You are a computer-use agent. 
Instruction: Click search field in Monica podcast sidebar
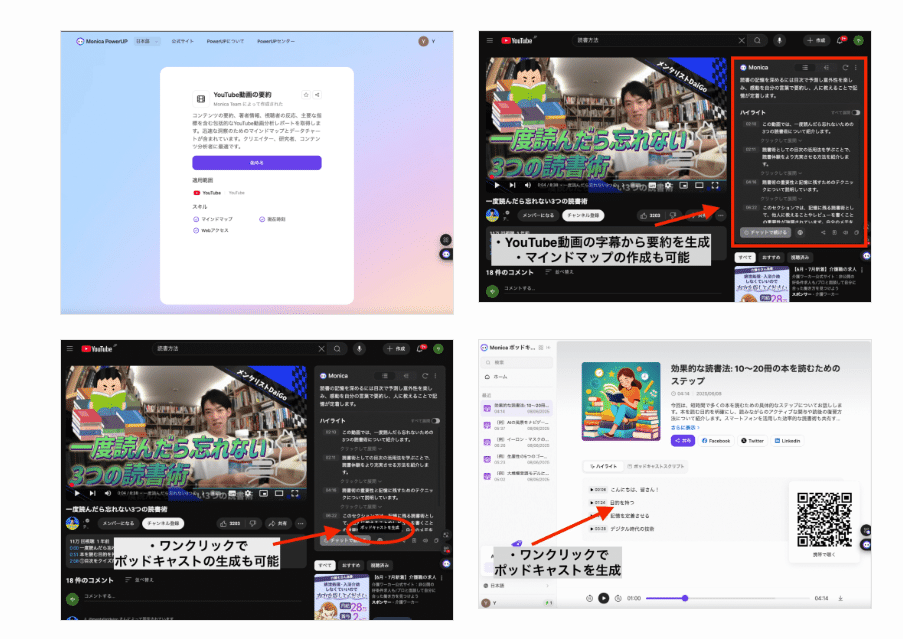(x=517, y=363)
